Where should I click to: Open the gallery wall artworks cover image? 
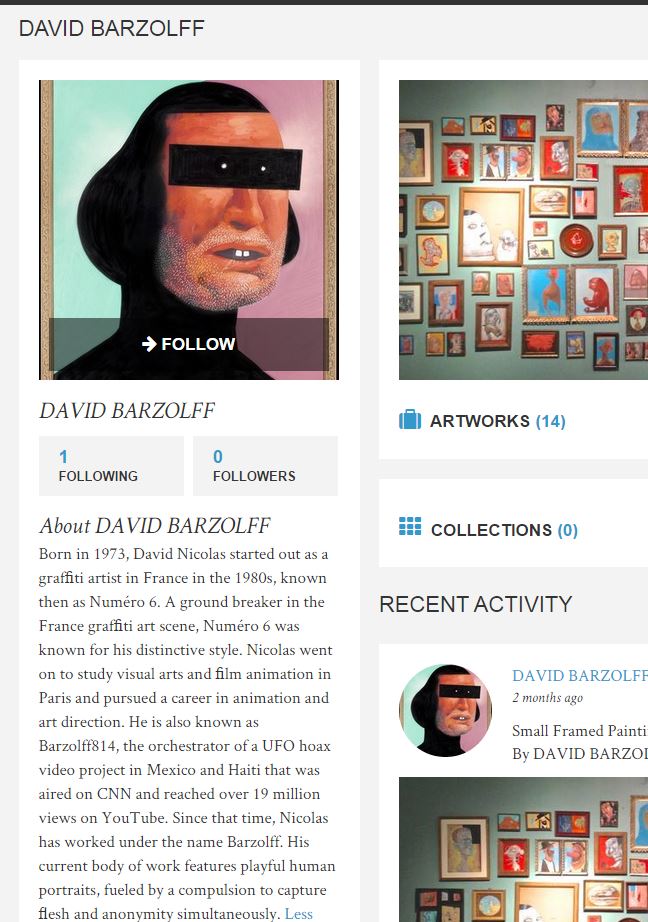(x=523, y=230)
